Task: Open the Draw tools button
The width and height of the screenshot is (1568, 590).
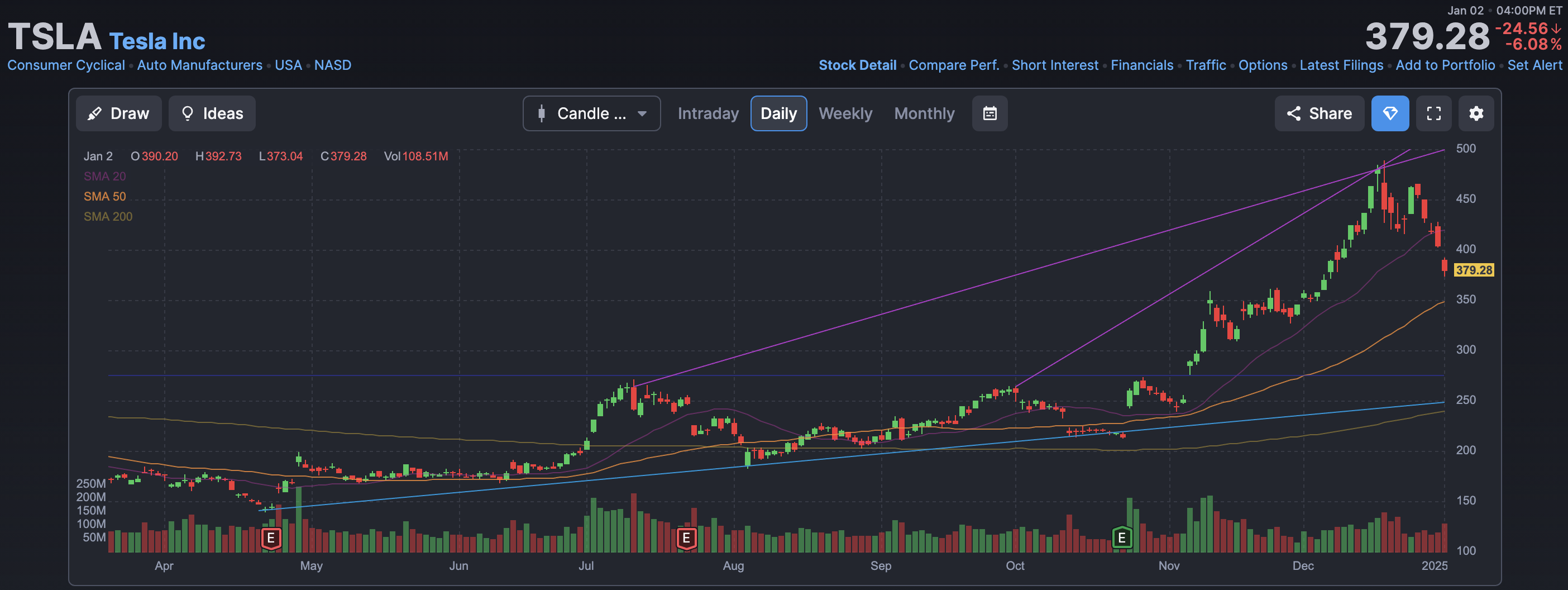Action: tap(119, 113)
